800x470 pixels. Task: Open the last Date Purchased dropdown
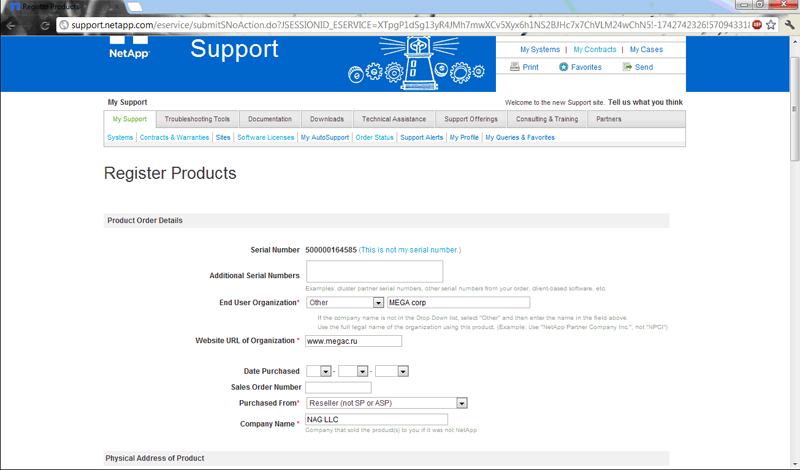(x=403, y=371)
